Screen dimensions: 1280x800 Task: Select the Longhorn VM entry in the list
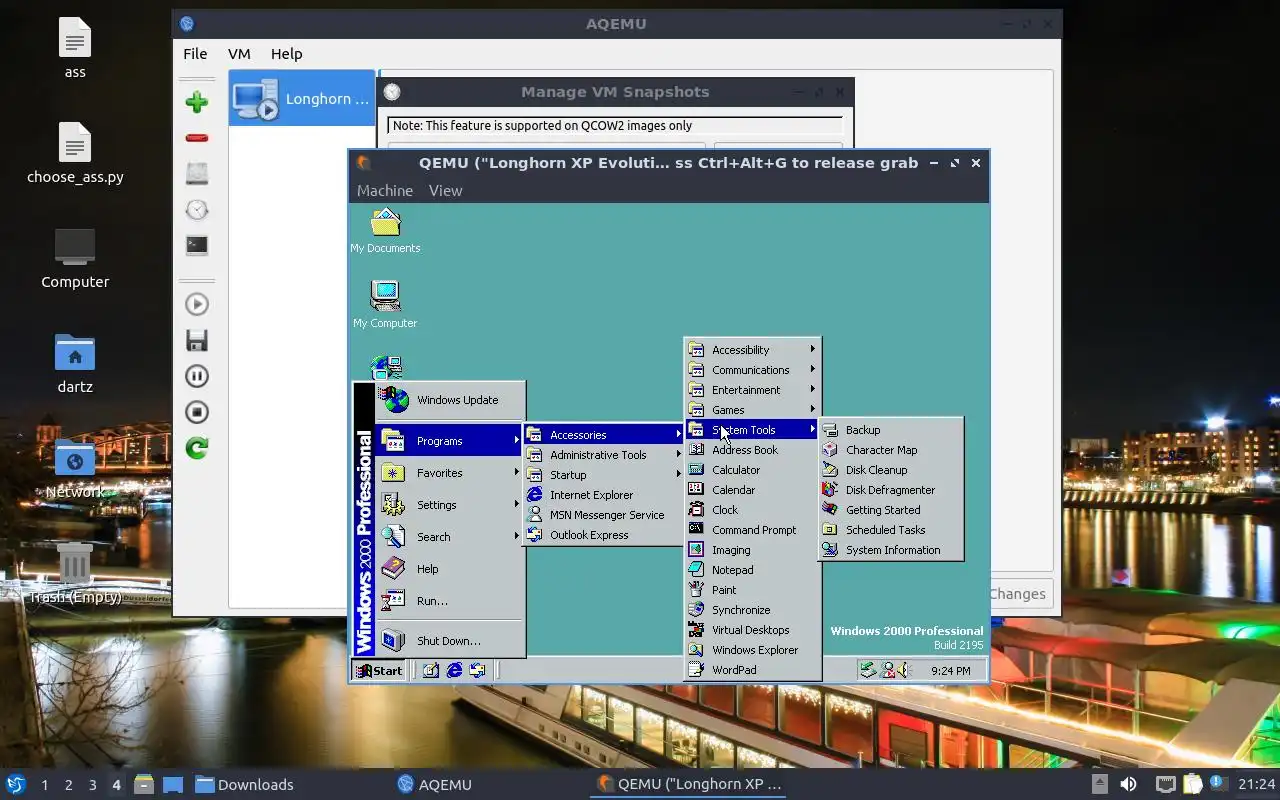pos(302,98)
